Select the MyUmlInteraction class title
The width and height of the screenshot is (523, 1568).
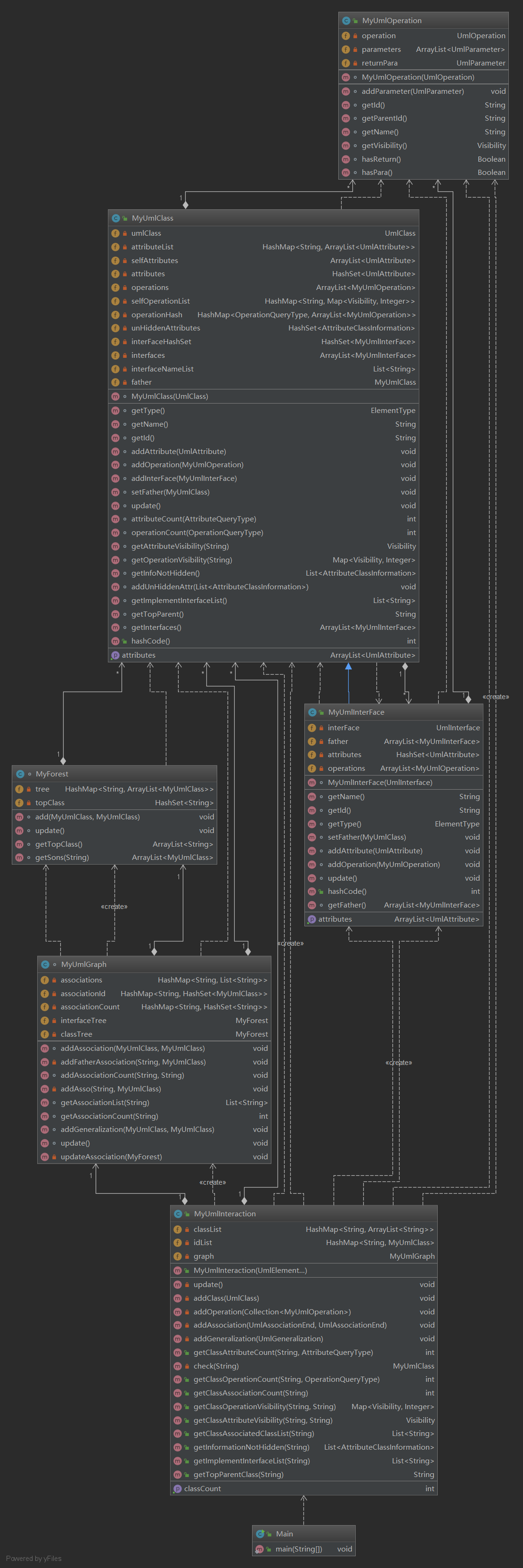(225, 1214)
